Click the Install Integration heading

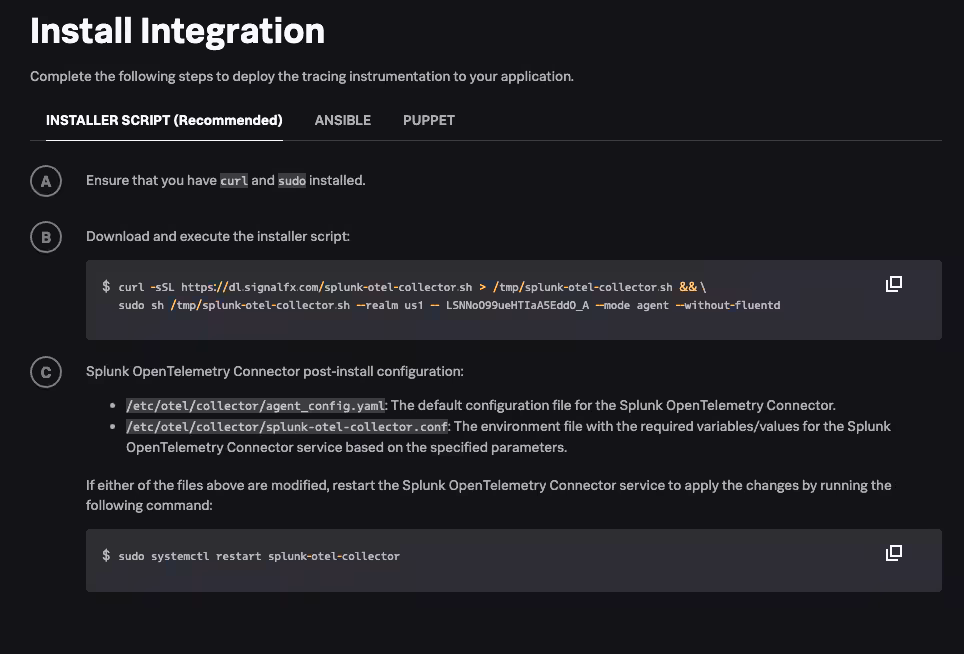coord(177,31)
